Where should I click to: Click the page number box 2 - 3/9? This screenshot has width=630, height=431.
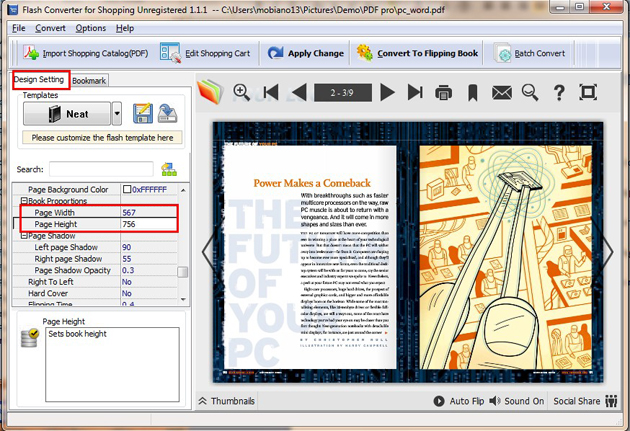(x=342, y=93)
